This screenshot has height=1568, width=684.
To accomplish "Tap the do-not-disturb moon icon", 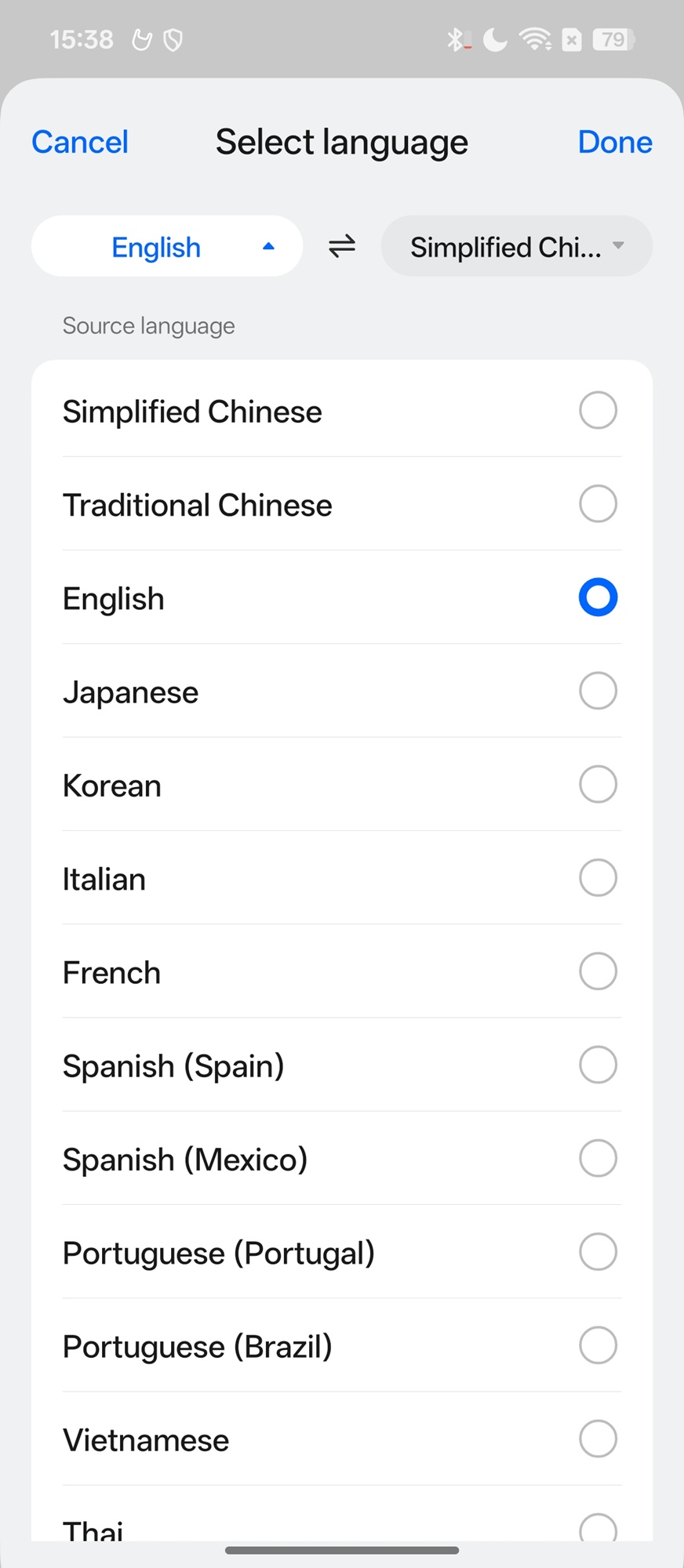I will (495, 39).
